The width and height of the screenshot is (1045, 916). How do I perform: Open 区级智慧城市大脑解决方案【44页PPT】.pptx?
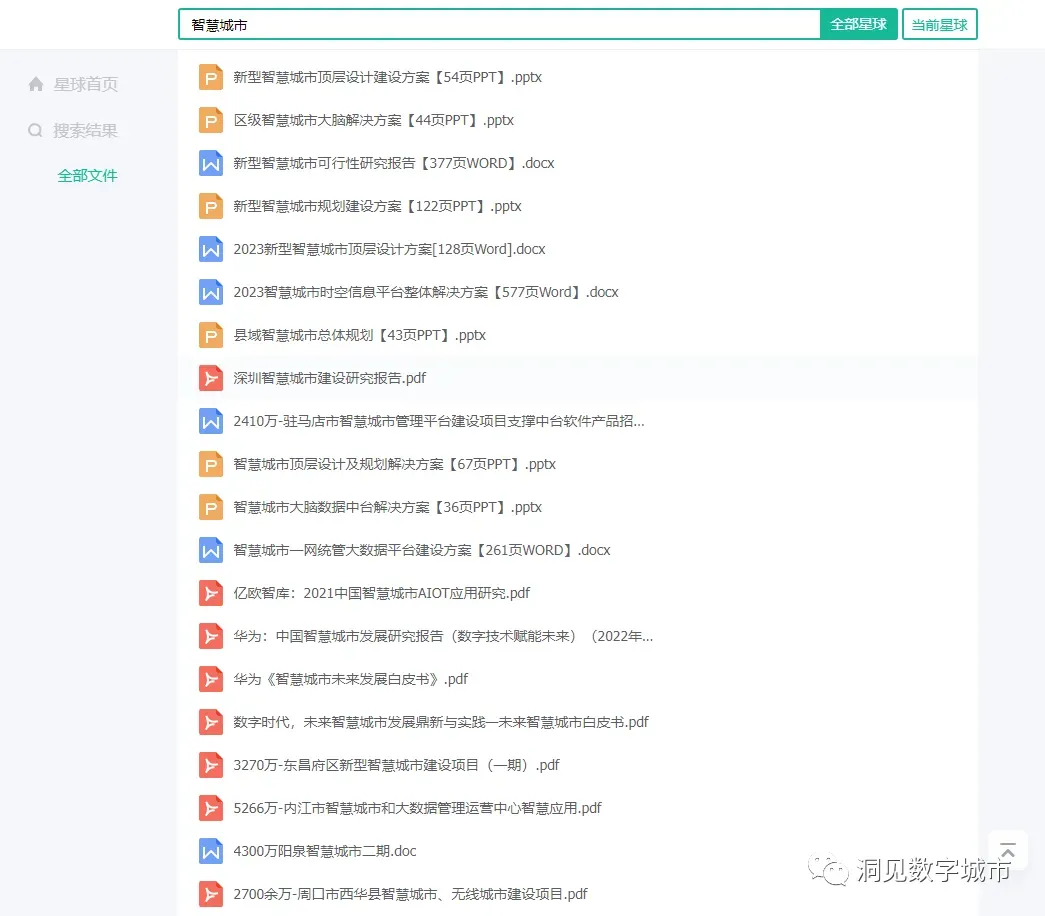coord(373,120)
